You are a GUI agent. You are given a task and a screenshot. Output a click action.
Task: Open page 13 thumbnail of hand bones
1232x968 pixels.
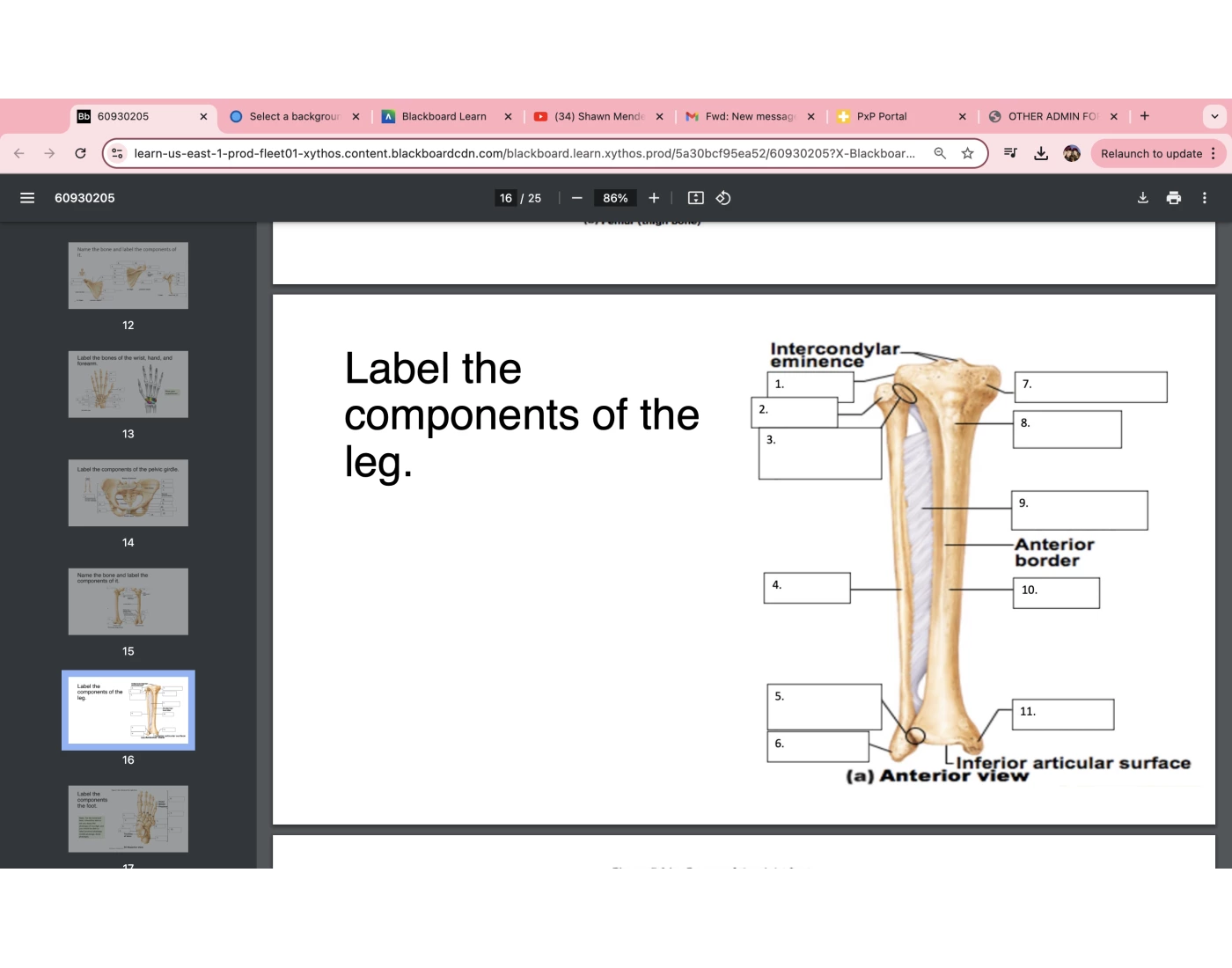pyautogui.click(x=128, y=385)
